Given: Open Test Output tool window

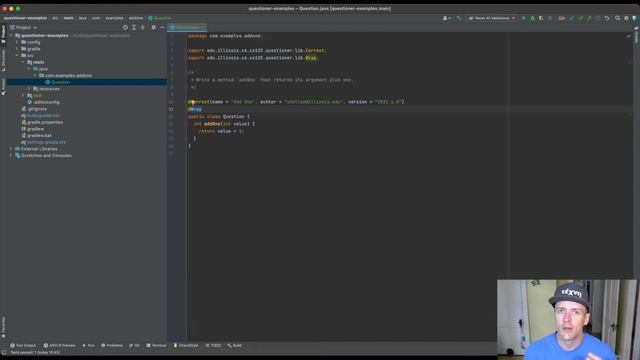Looking at the screenshot, I should coord(23,345).
